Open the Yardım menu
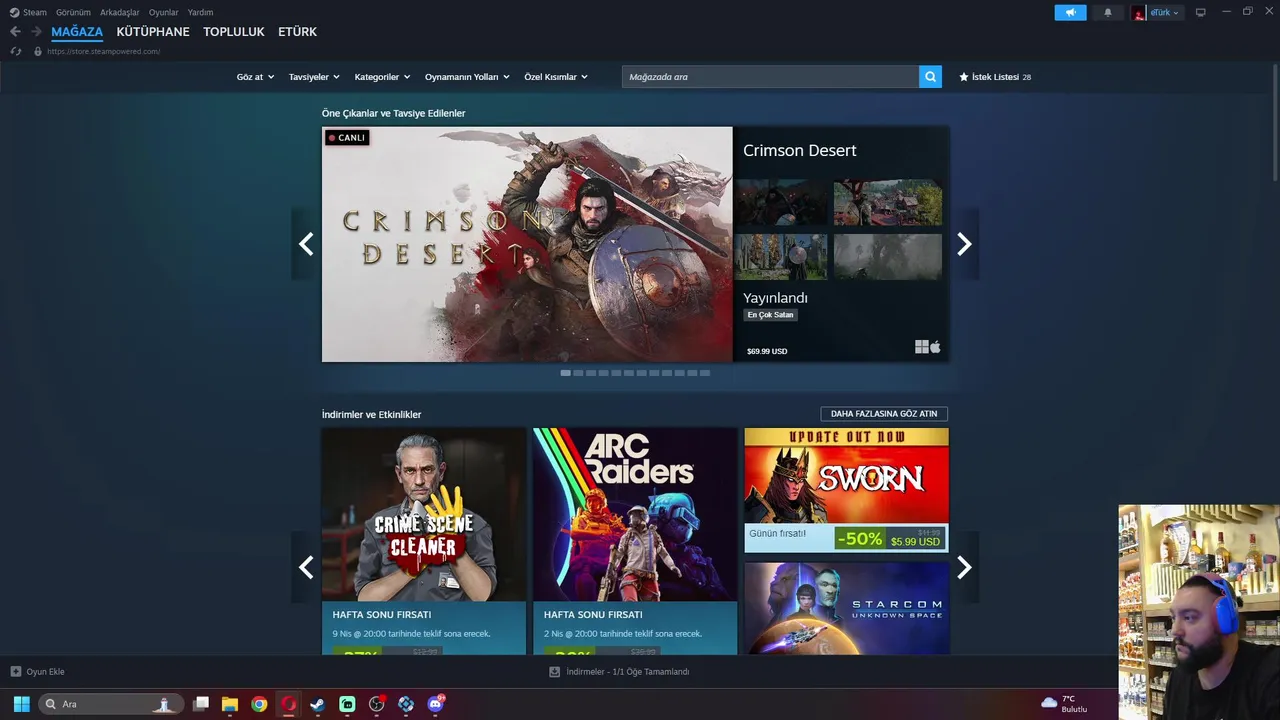This screenshot has width=1280, height=720. click(200, 12)
